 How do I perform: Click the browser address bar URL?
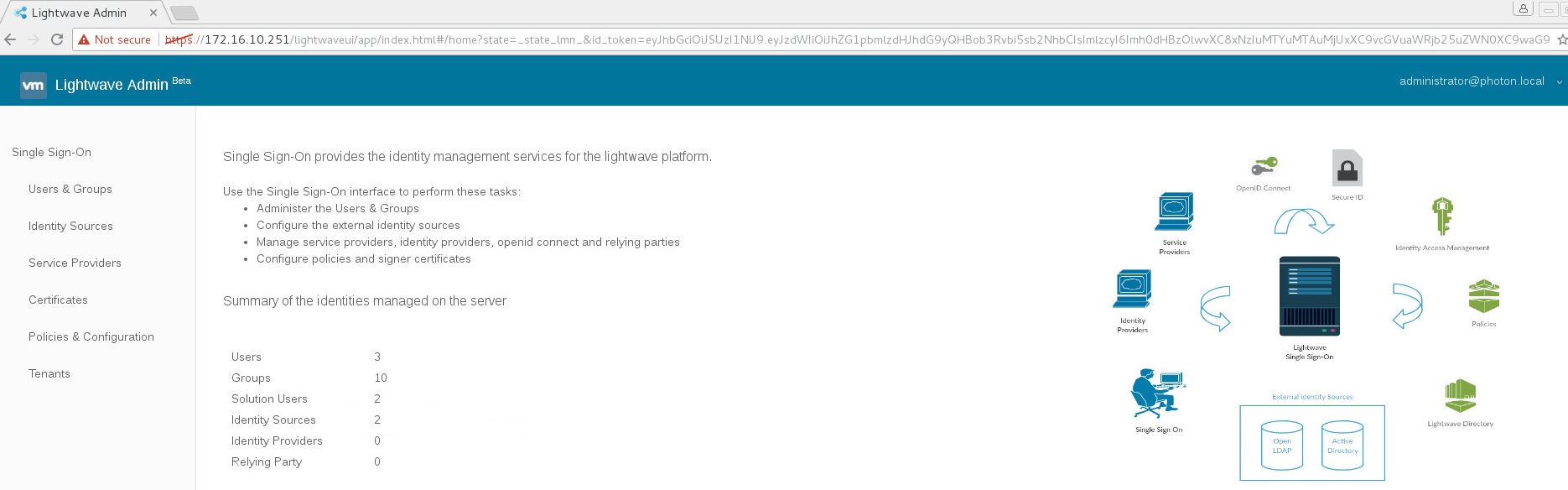(x=855, y=39)
